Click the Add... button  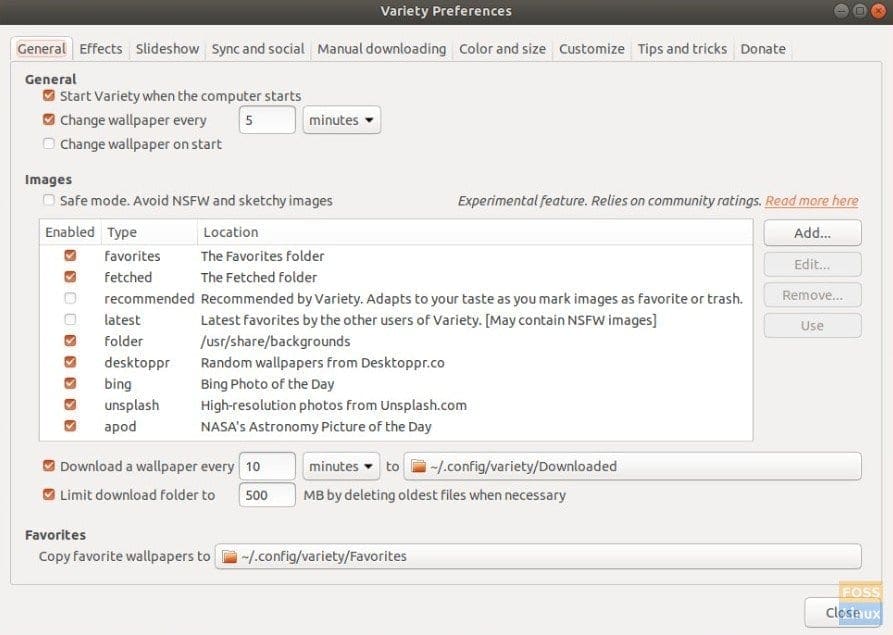(812, 233)
